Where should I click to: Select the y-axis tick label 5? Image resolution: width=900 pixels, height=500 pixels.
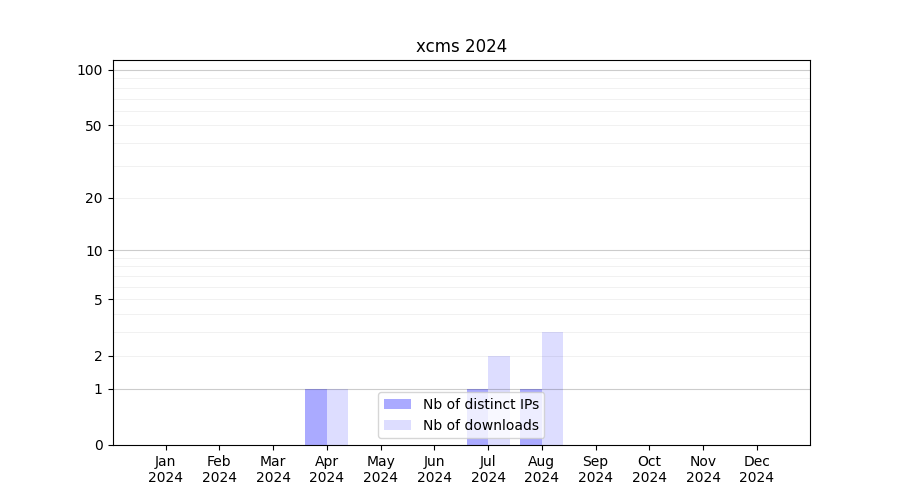coord(97,300)
